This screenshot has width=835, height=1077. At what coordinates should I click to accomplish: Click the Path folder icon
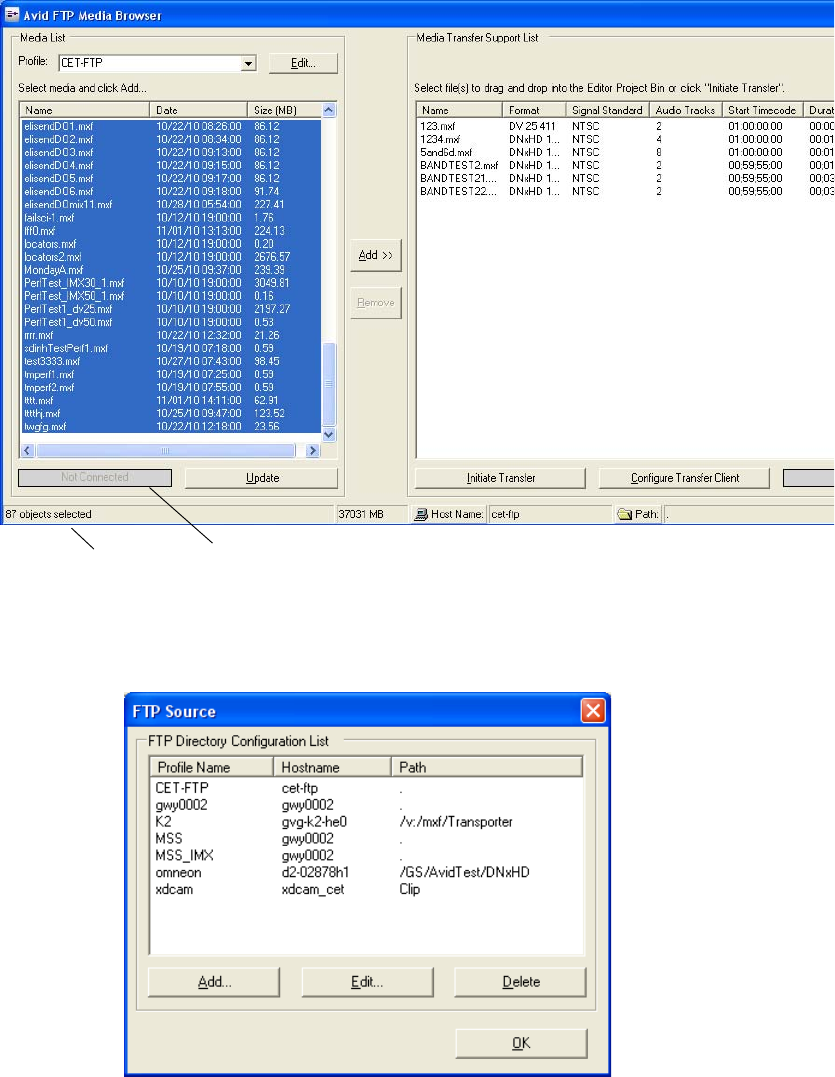tap(624, 514)
